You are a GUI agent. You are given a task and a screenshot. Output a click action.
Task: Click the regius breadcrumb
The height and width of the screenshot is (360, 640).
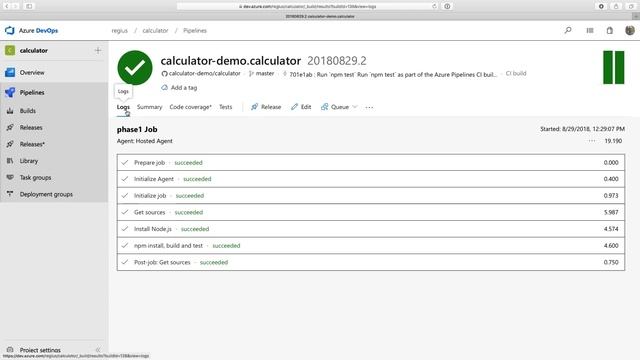[x=120, y=31]
